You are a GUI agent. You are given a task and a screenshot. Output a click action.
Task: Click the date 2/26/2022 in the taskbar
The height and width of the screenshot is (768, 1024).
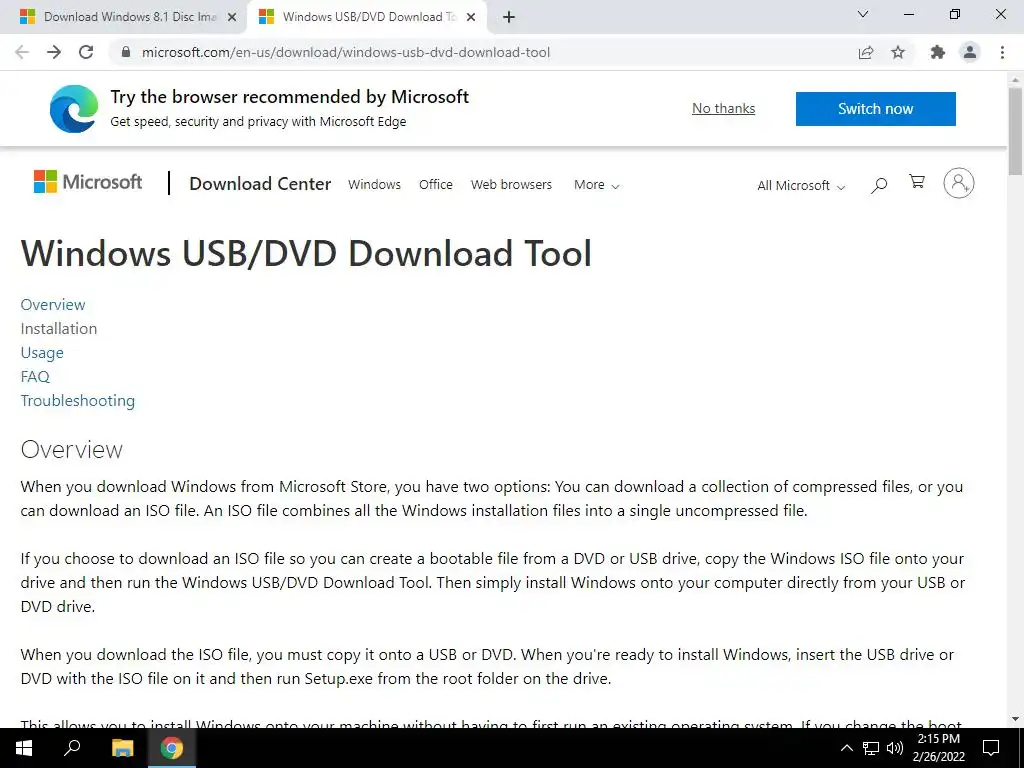pos(938,757)
